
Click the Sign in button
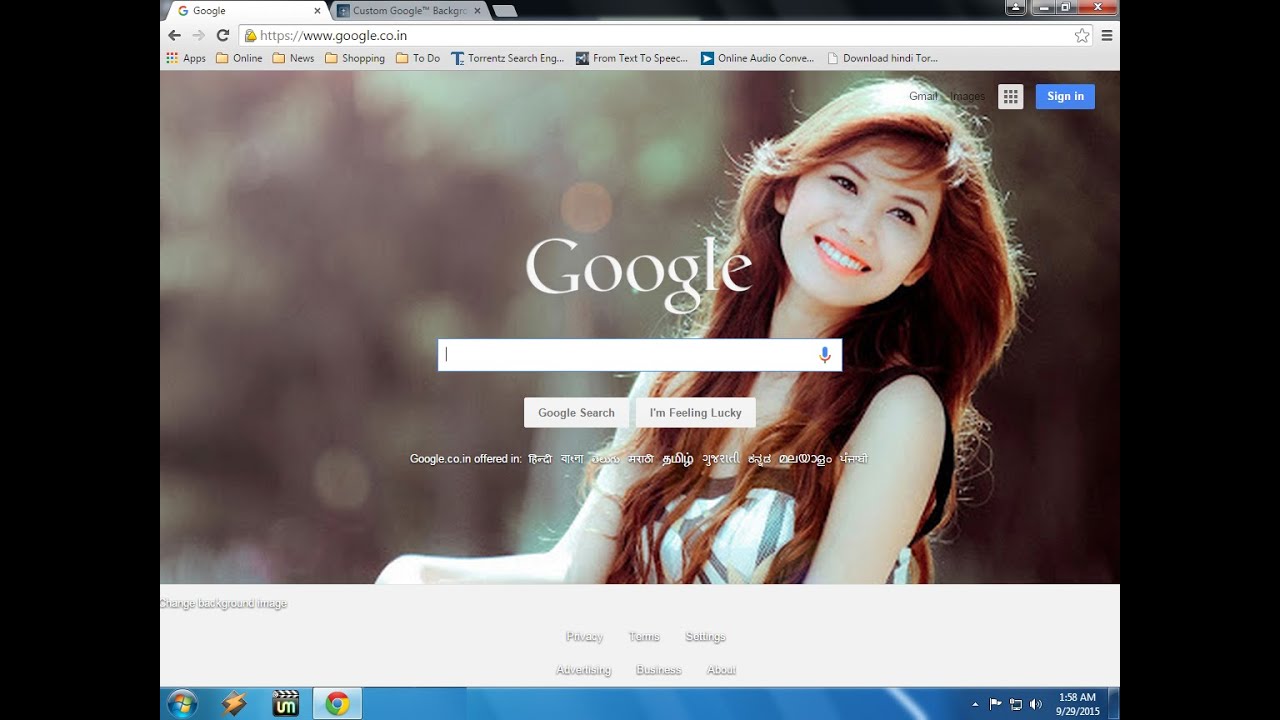(1065, 96)
